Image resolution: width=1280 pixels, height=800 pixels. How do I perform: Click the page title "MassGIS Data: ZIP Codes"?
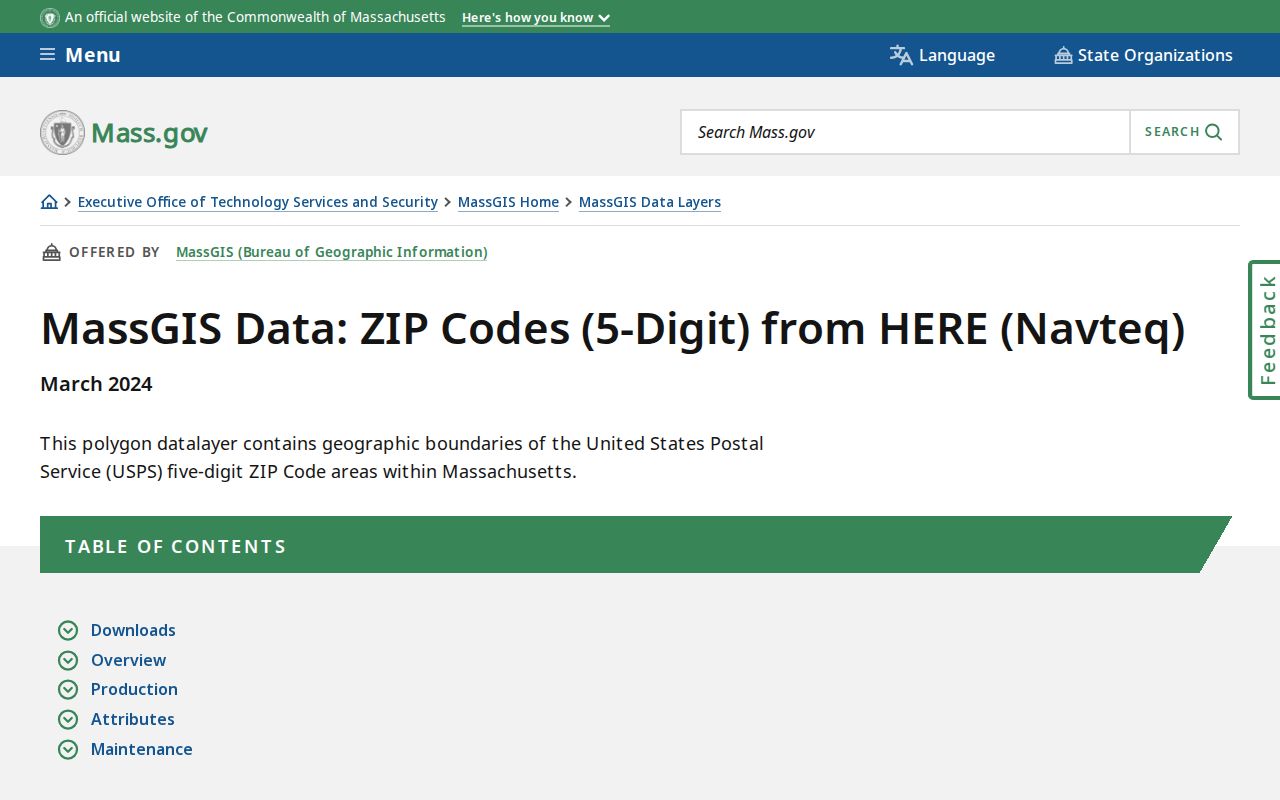(x=612, y=329)
